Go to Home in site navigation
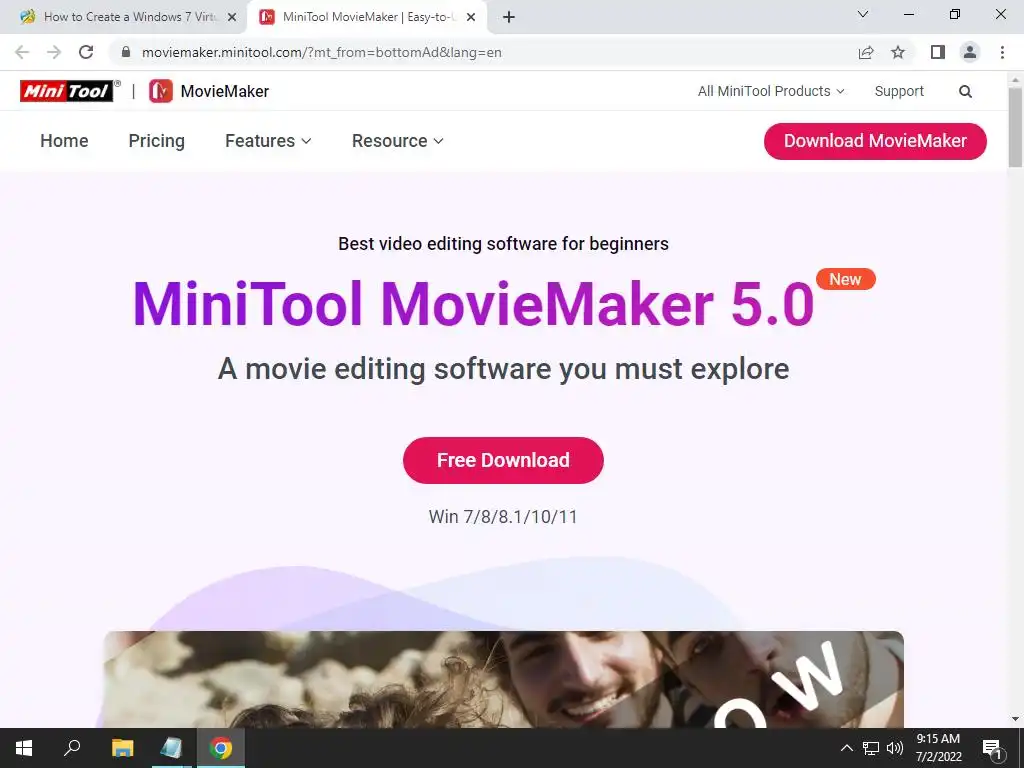1024x768 pixels. pyautogui.click(x=64, y=140)
